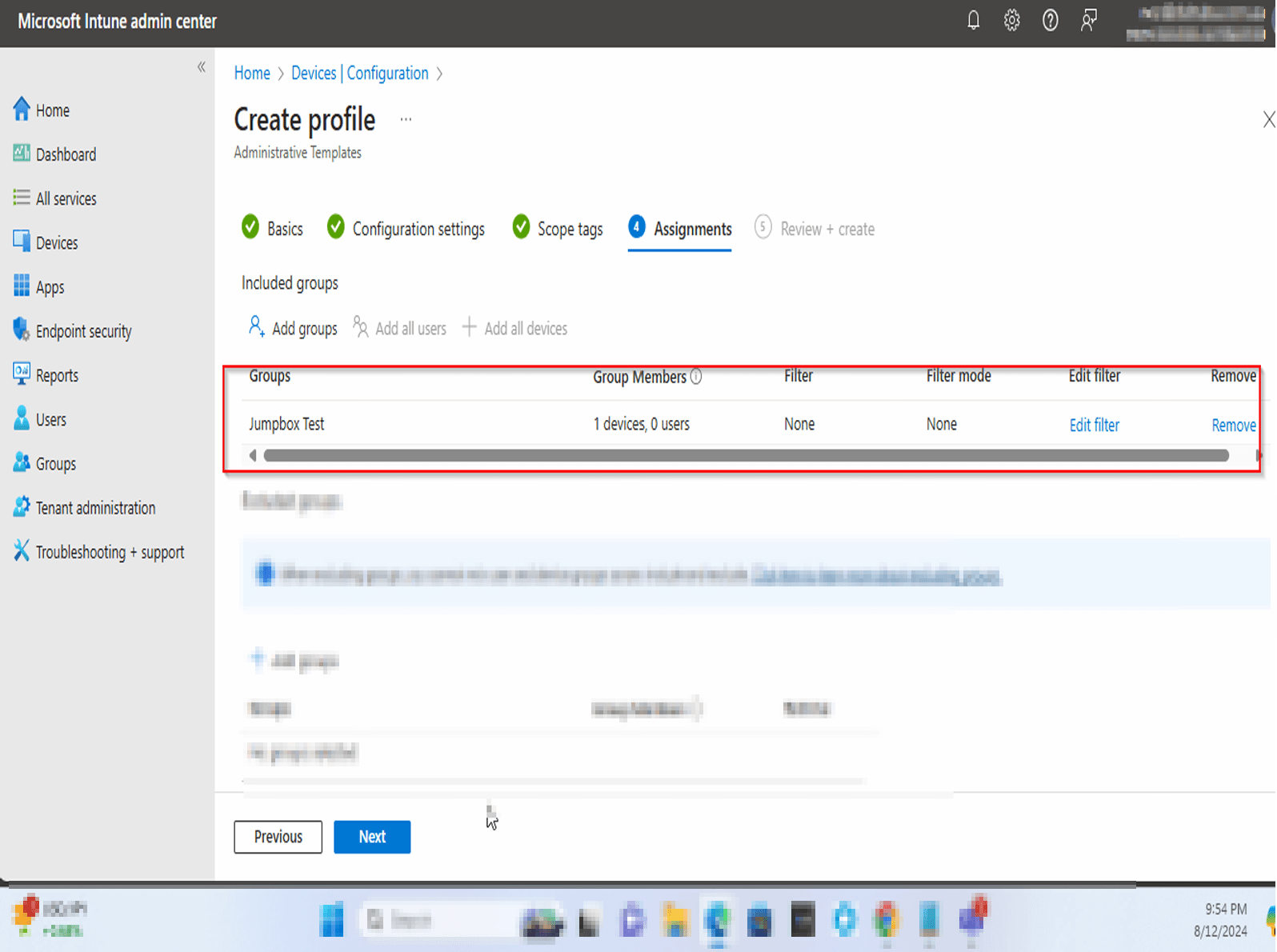The image size is (1277, 952).
Task: Go to Devices in sidebar
Action: (x=46, y=242)
